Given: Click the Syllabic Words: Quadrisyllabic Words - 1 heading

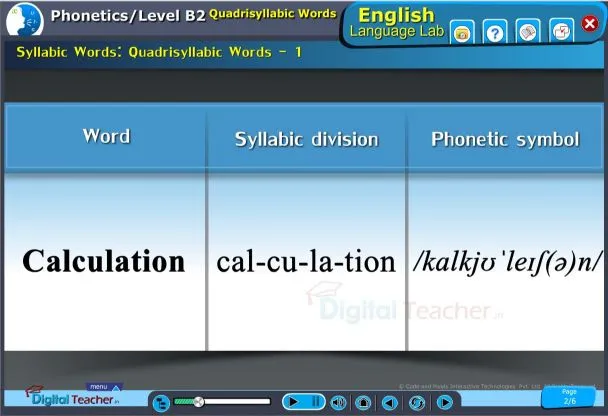Looking at the screenshot, I should (159, 52).
